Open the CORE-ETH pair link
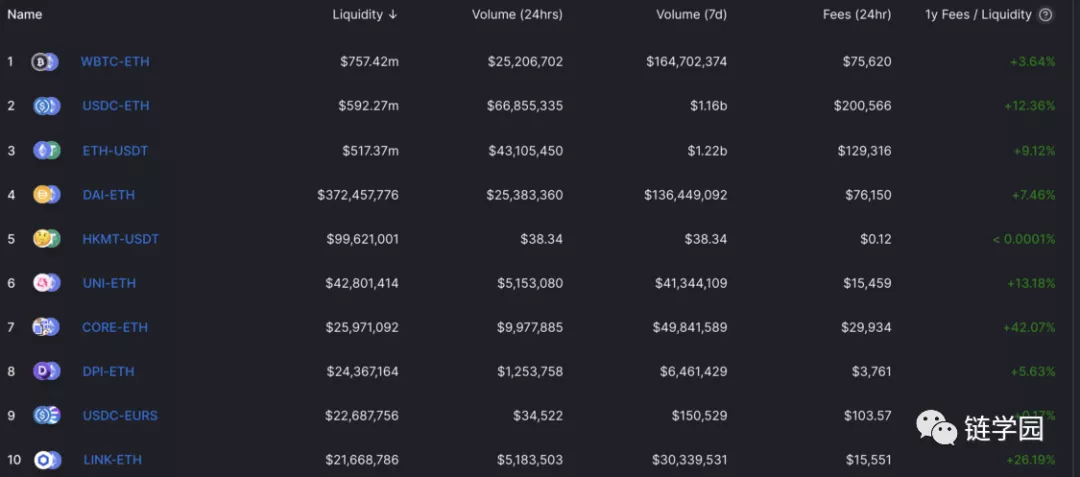Viewport: 1080px width, 477px height. [x=115, y=328]
